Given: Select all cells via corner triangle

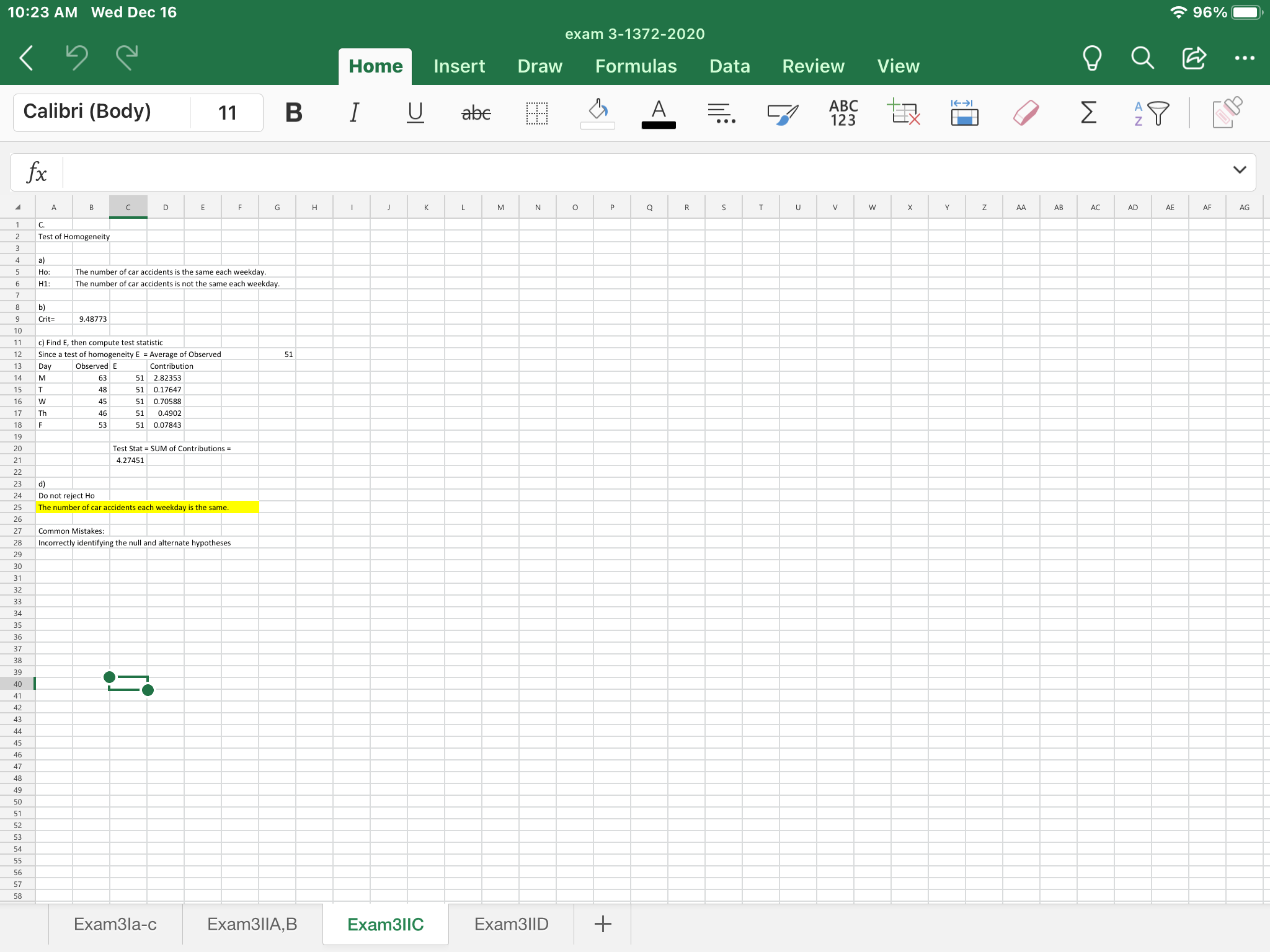Looking at the screenshot, I should (17, 207).
